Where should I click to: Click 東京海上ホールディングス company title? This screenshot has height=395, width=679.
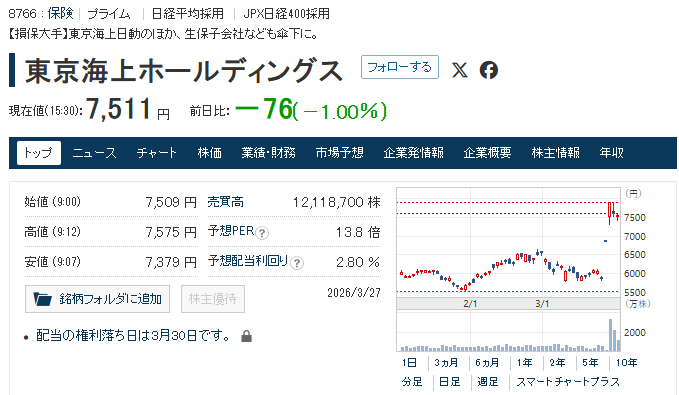click(184, 71)
